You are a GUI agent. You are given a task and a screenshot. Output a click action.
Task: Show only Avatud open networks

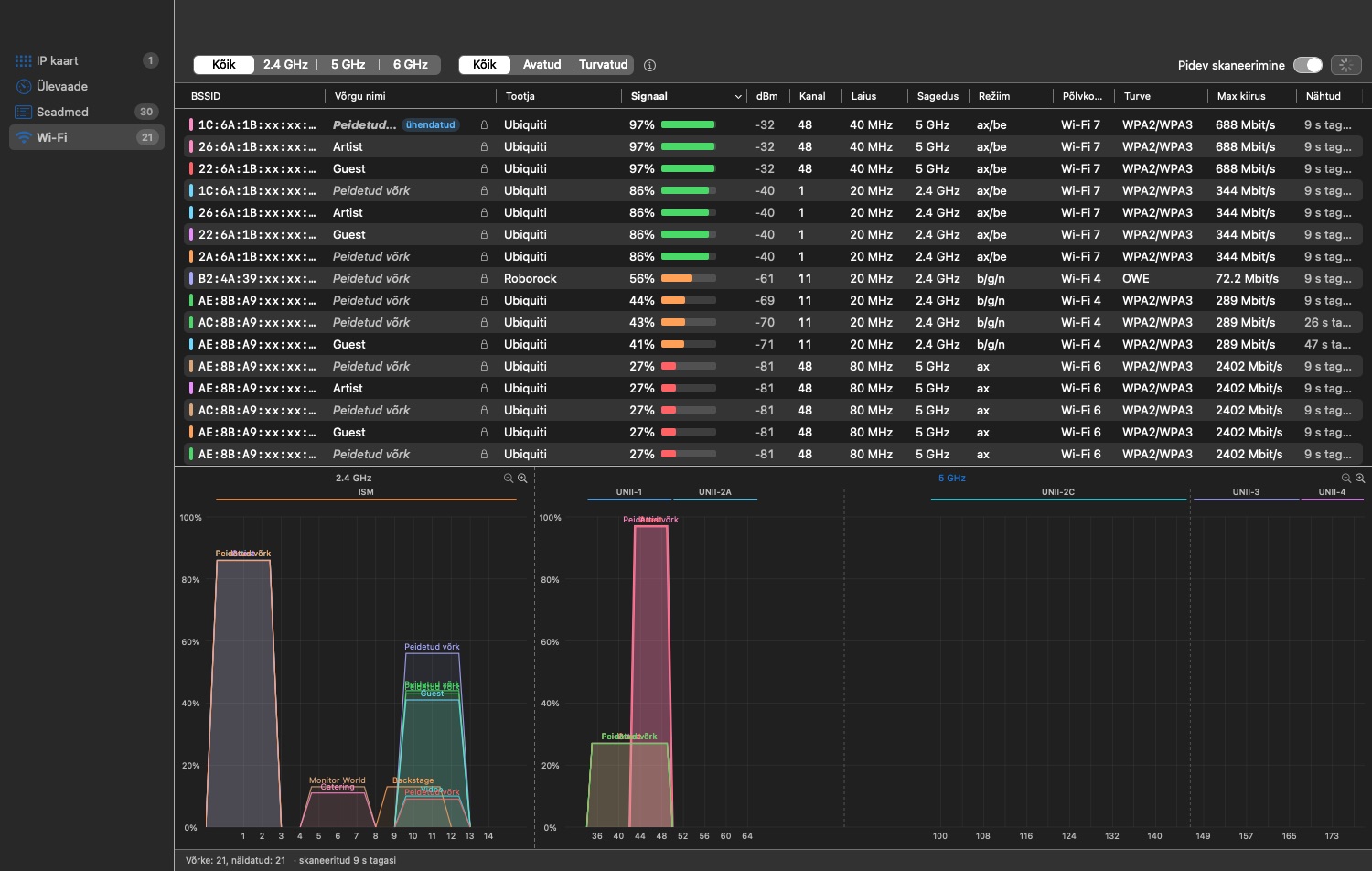(541, 65)
